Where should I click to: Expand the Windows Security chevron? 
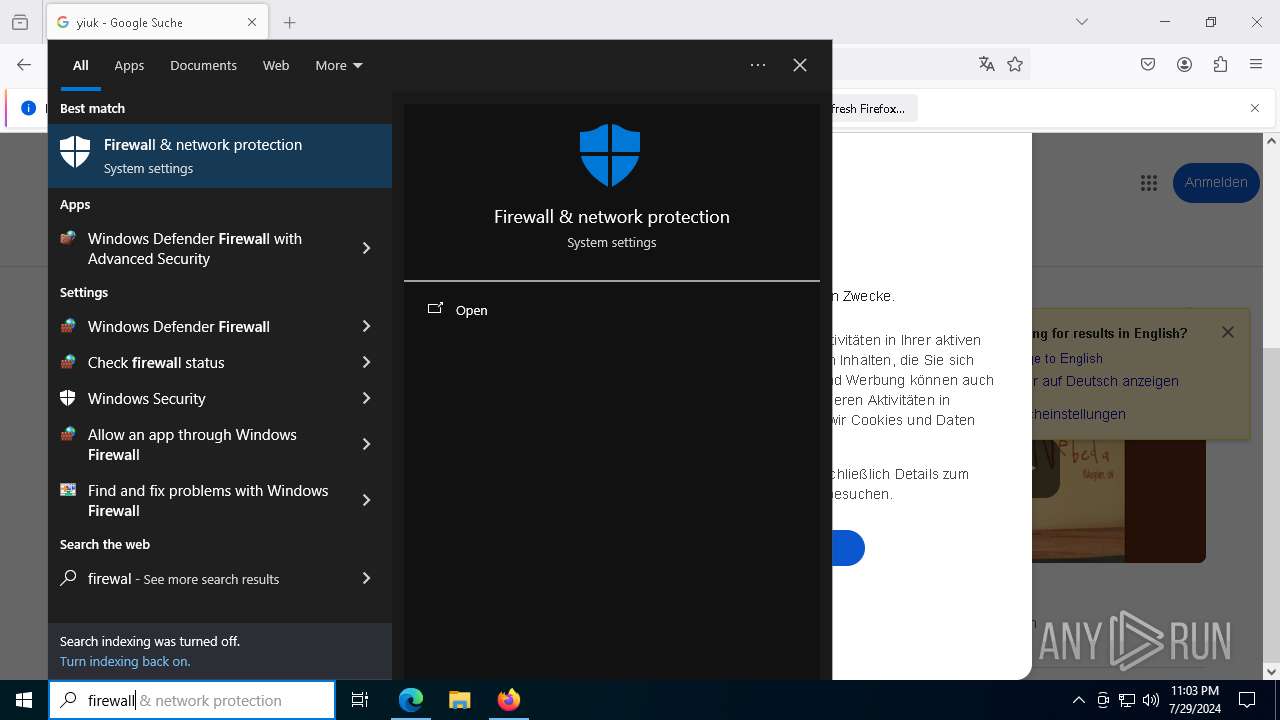(367, 398)
